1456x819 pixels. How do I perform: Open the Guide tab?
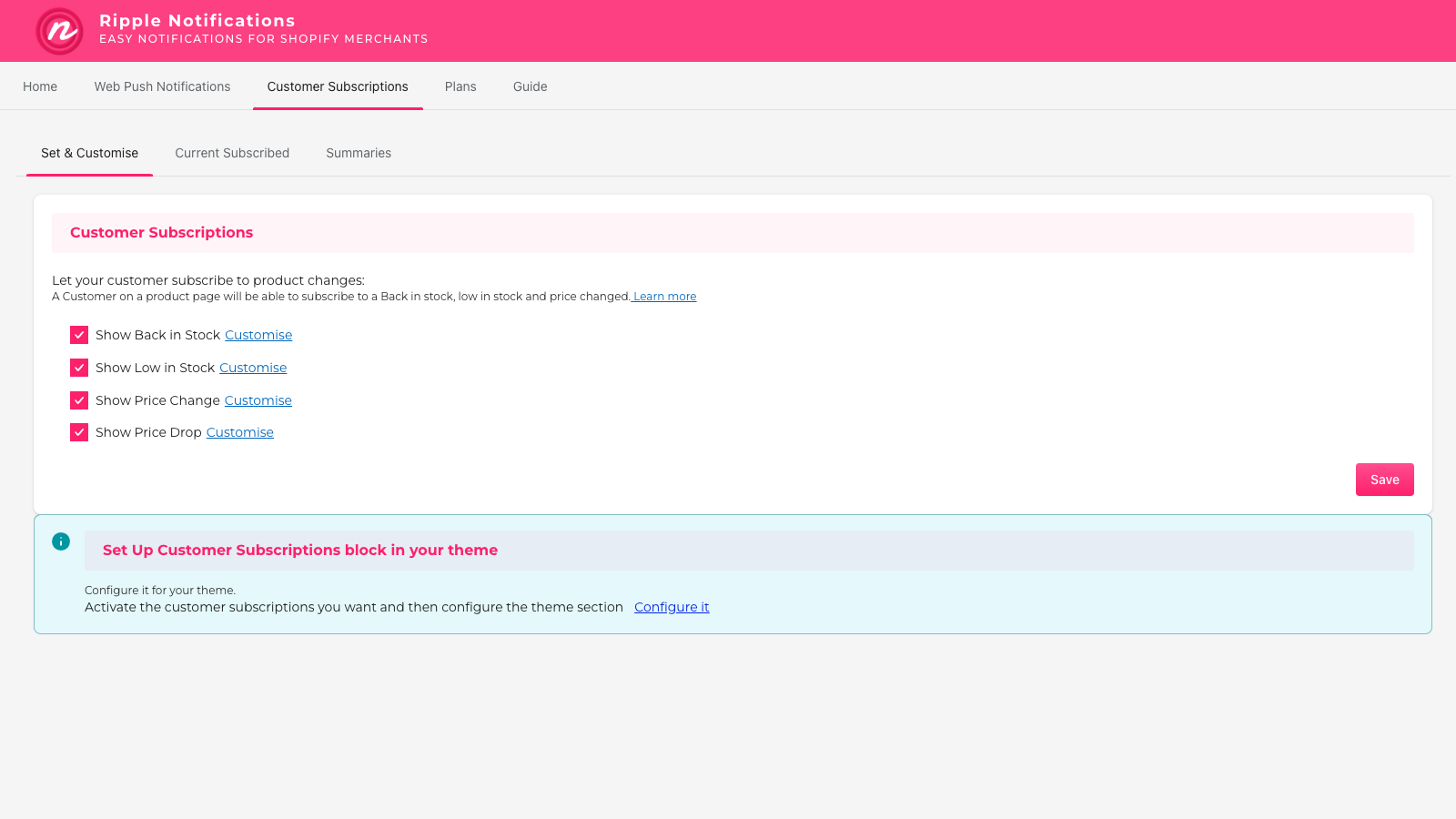tap(530, 86)
